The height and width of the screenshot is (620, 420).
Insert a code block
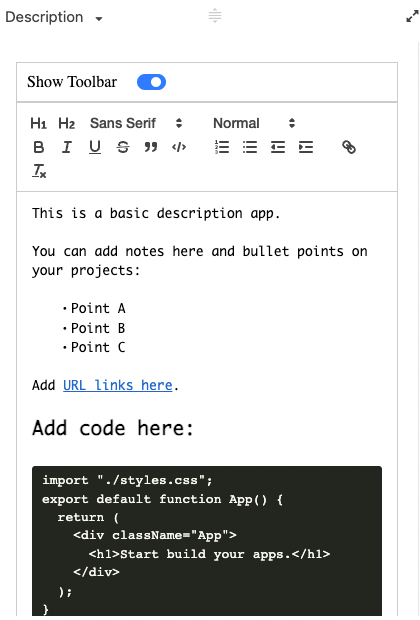coord(179,147)
